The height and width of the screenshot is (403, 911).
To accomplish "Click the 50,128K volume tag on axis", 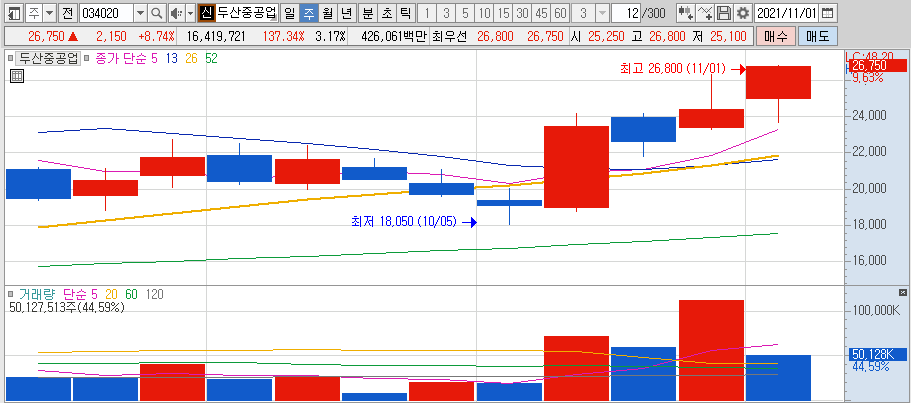I will coord(877,354).
